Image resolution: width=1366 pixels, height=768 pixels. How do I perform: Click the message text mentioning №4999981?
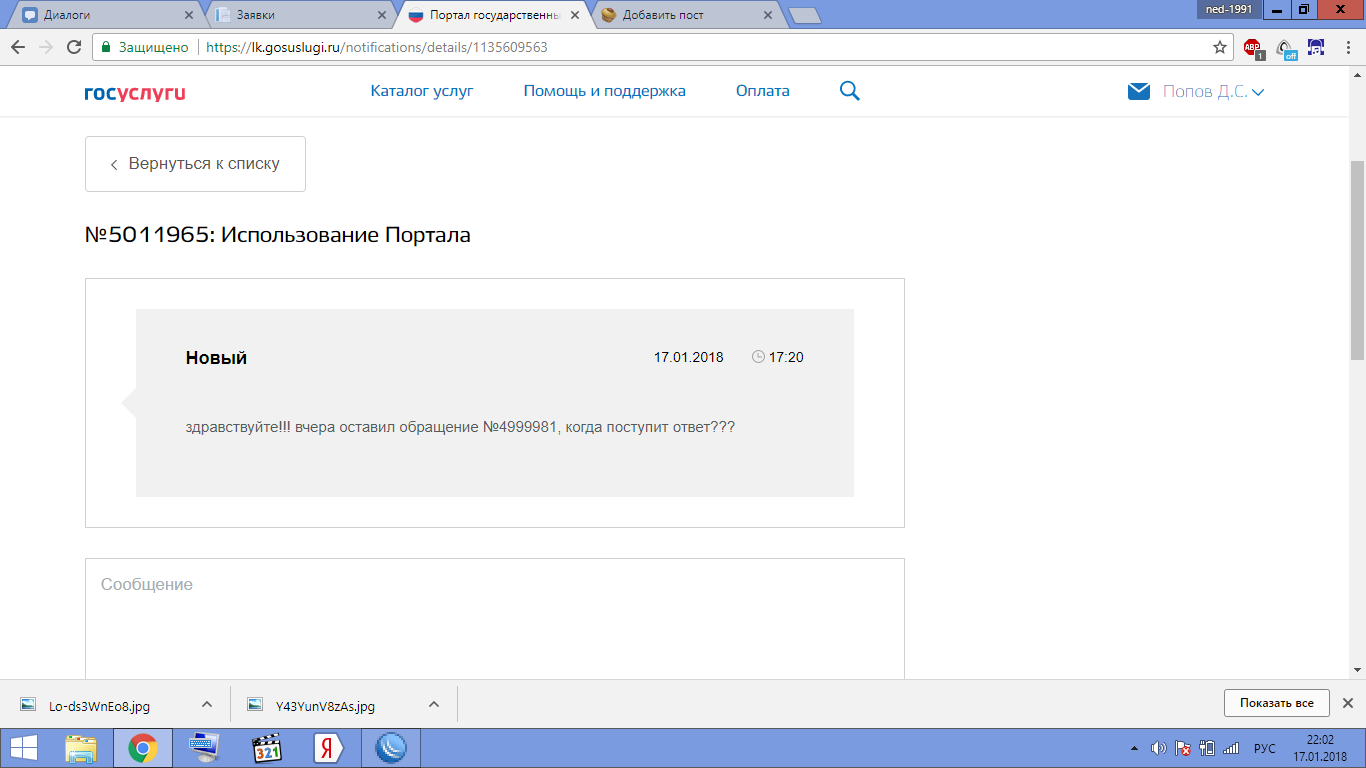coord(461,427)
